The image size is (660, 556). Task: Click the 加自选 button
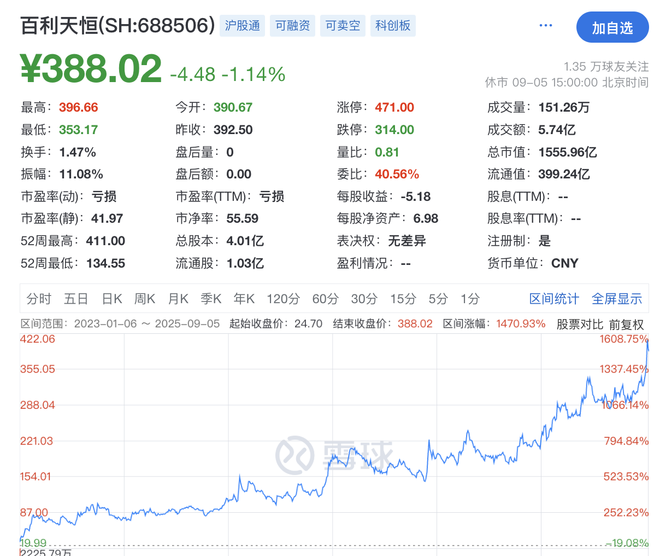tap(612, 28)
